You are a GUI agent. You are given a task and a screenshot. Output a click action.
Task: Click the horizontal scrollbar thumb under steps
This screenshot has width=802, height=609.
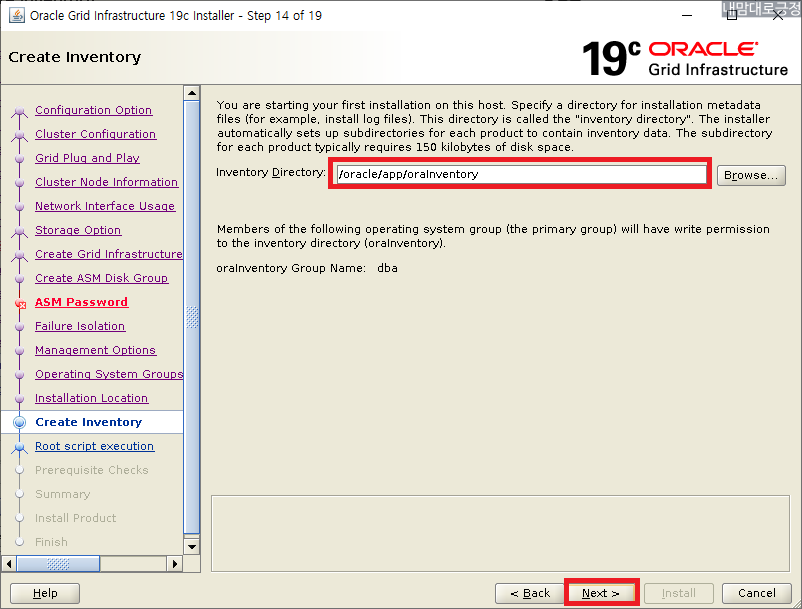[x=58, y=564]
